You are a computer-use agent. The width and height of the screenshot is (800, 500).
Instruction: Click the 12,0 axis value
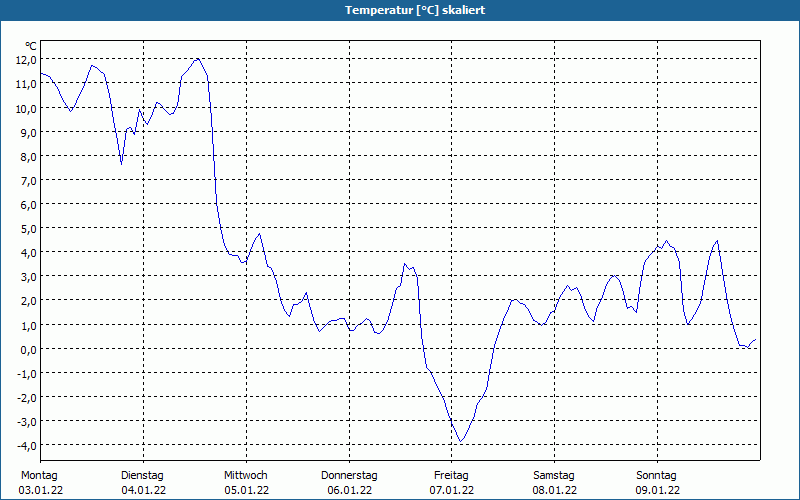pos(26,60)
